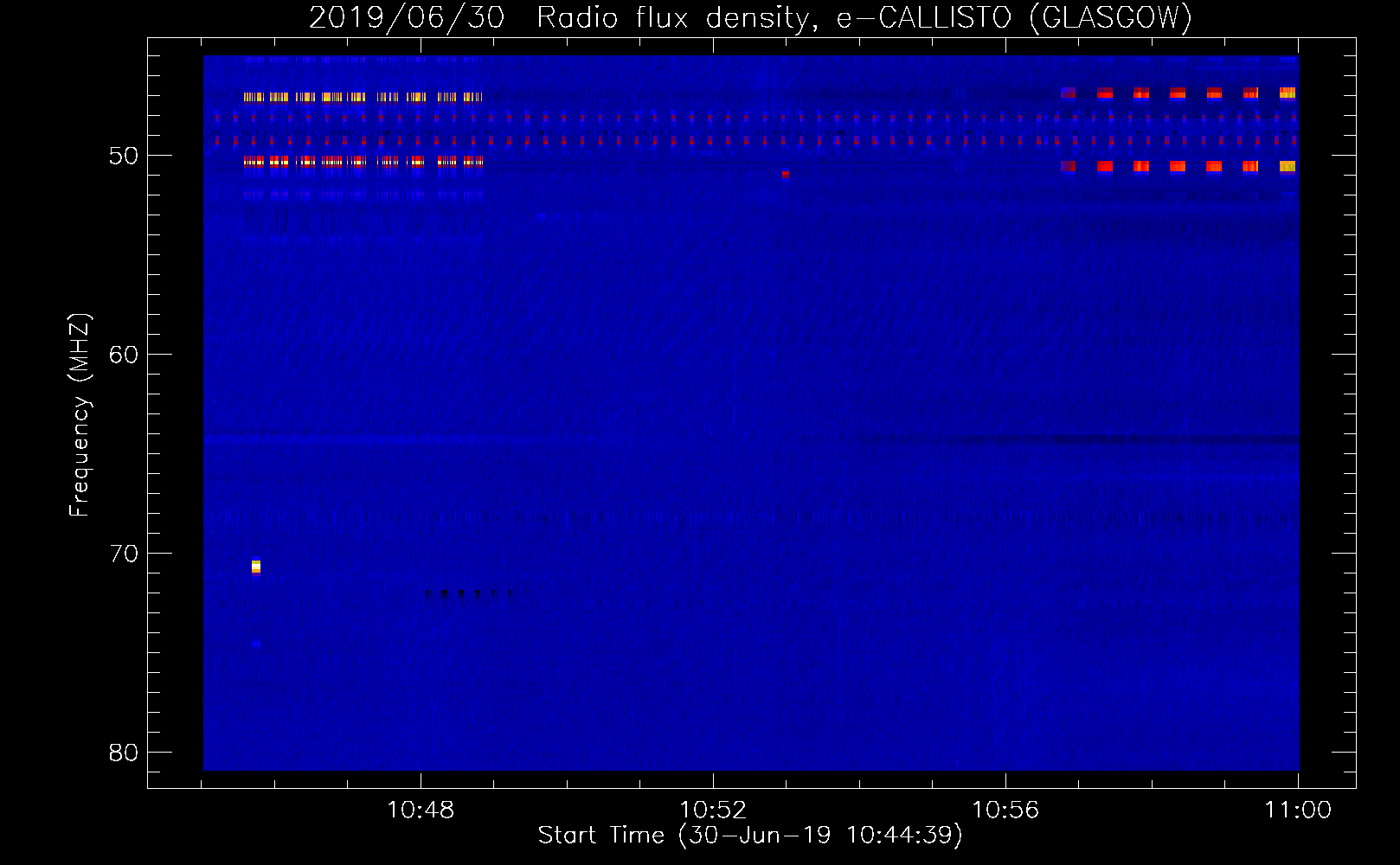This screenshot has height=865, width=1400.
Task: Click the 70 frequency tick label
Action: [124, 554]
